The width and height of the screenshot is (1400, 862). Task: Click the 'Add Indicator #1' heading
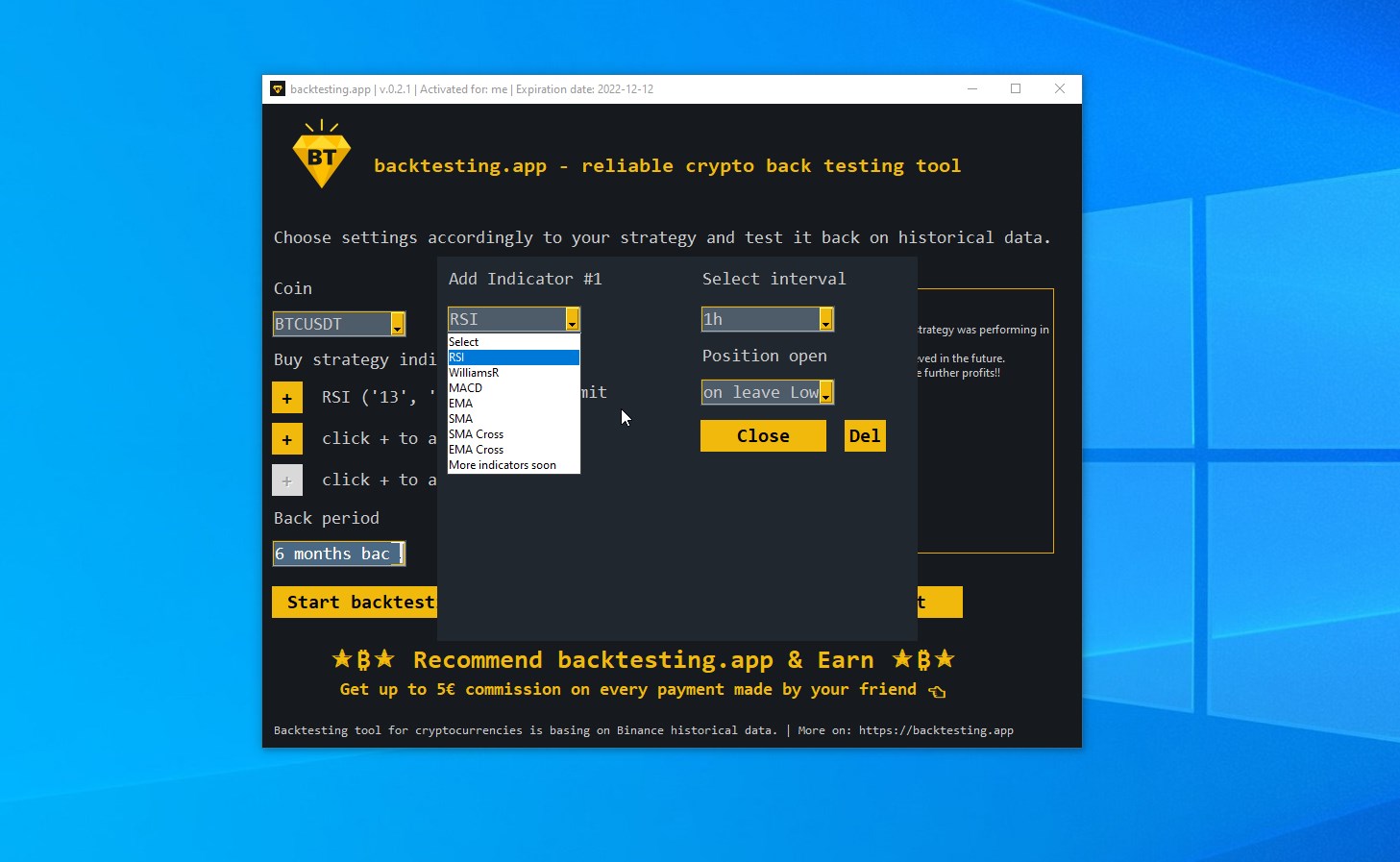coord(526,279)
